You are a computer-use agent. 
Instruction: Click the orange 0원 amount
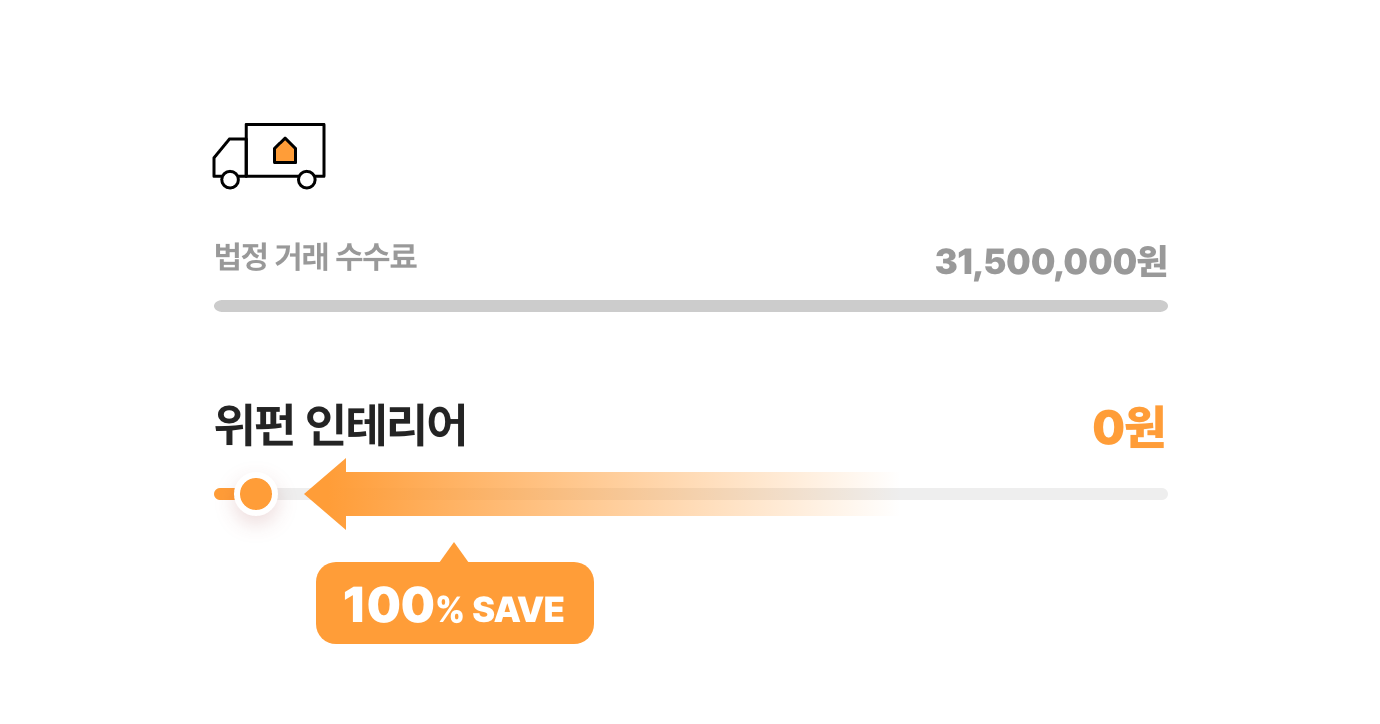click(x=1129, y=428)
